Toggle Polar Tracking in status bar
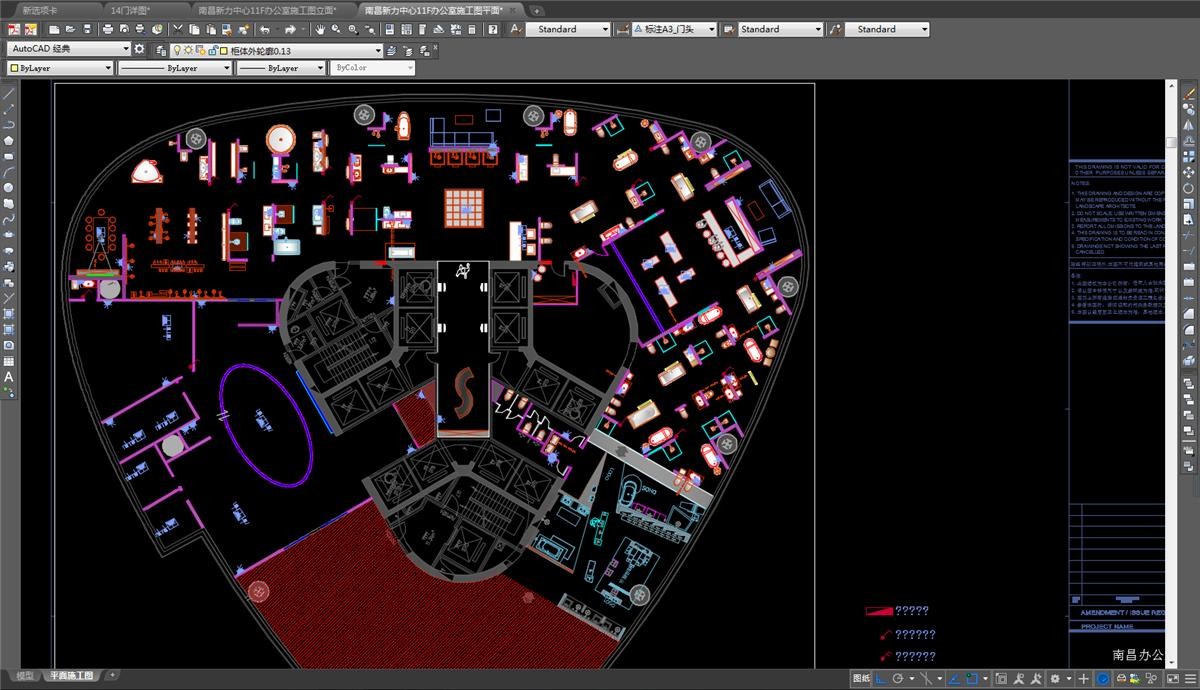 pyautogui.click(x=899, y=678)
